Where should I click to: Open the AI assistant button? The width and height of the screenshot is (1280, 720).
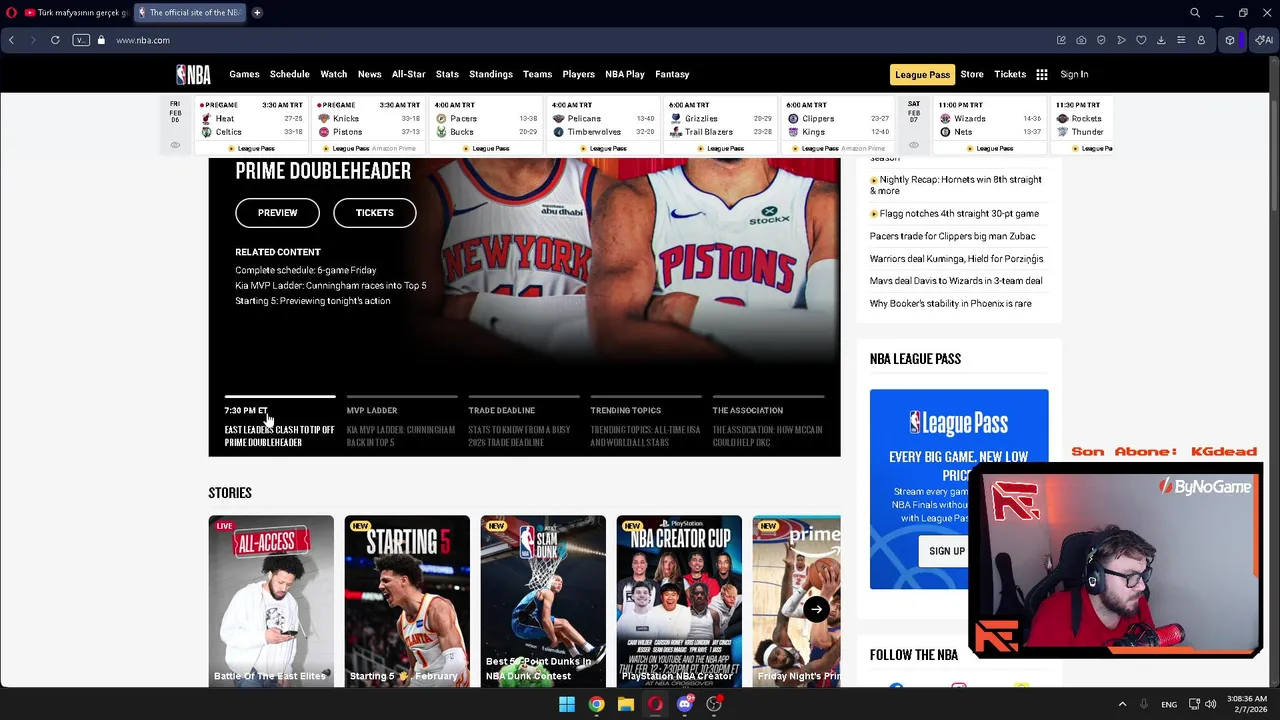pyautogui.click(x=1264, y=40)
